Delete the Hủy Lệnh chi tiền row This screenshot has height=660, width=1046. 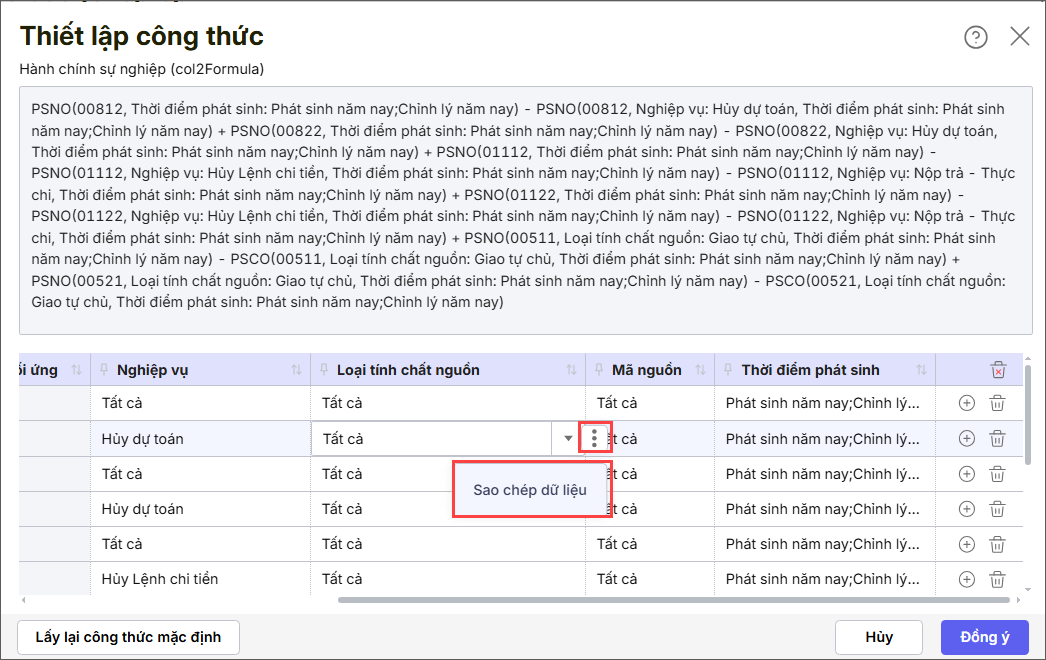click(997, 579)
